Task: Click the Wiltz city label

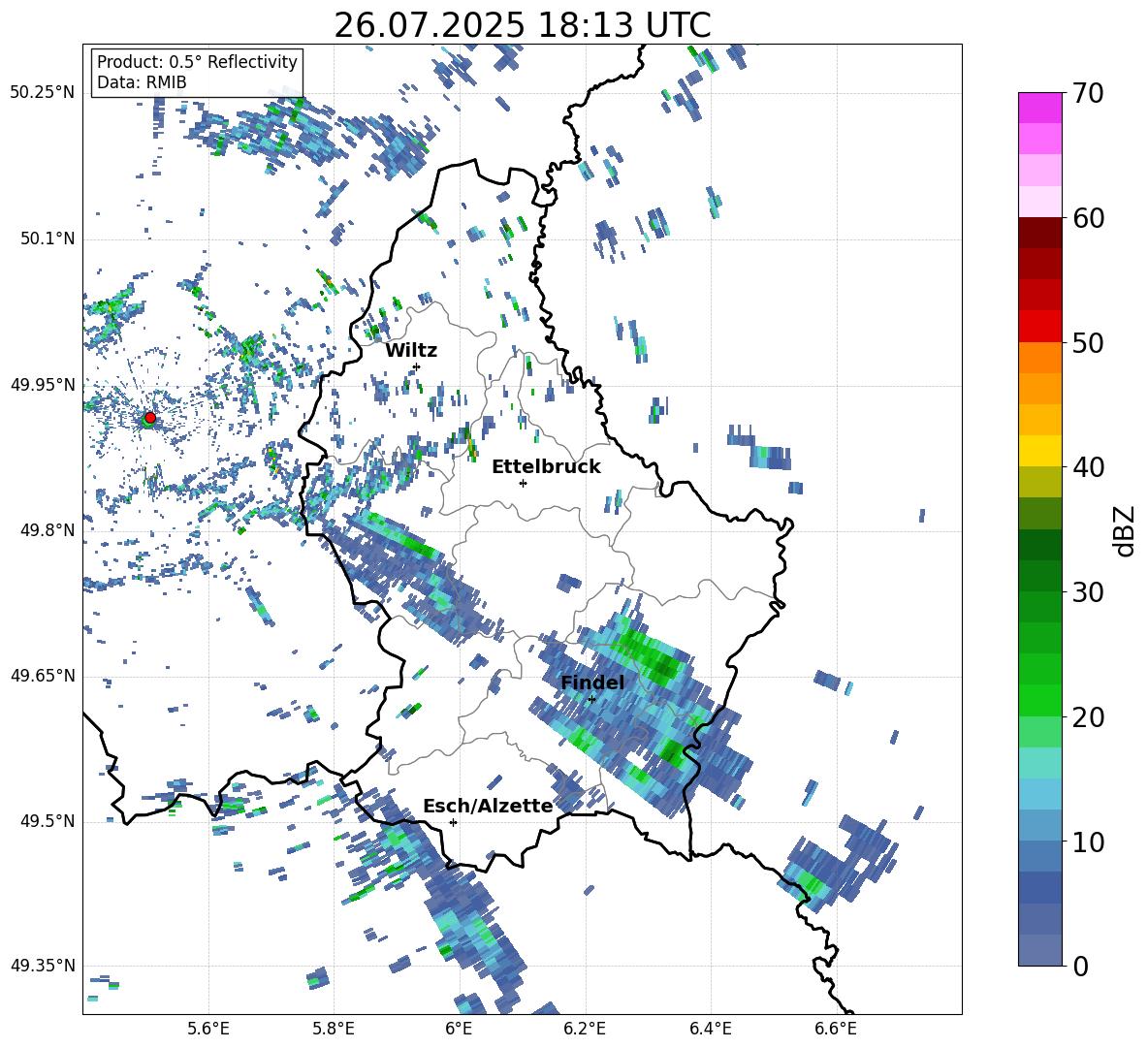Action: pyautogui.click(x=411, y=351)
